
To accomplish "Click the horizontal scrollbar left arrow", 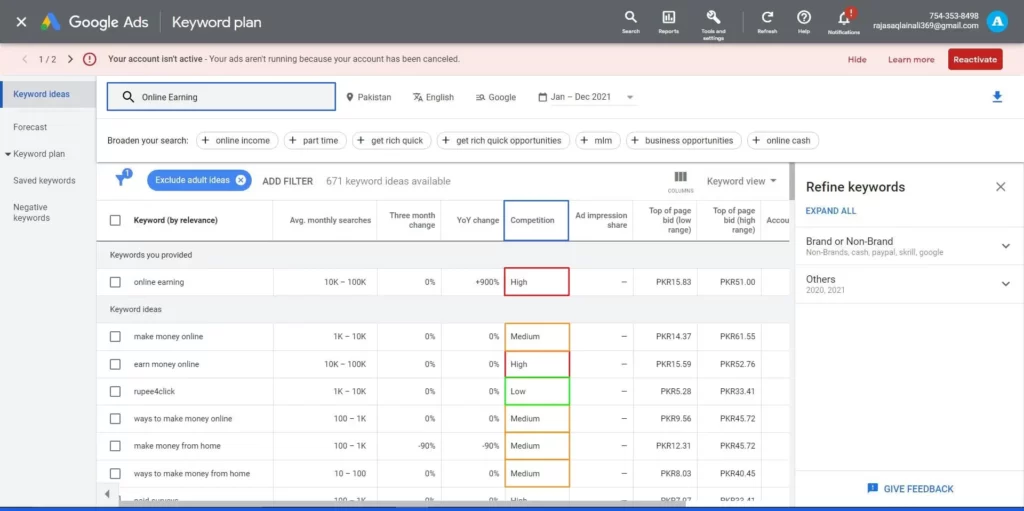I will (108, 493).
